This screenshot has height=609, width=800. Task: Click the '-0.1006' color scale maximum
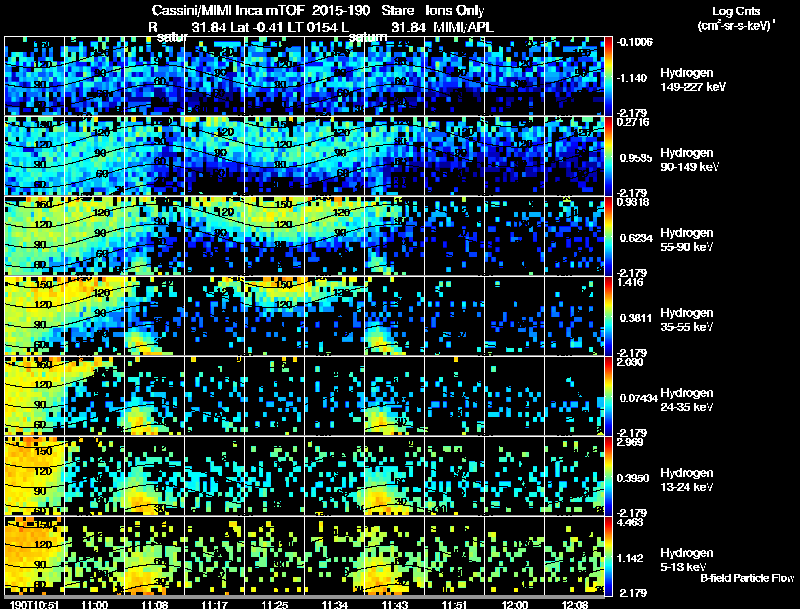click(x=635, y=42)
